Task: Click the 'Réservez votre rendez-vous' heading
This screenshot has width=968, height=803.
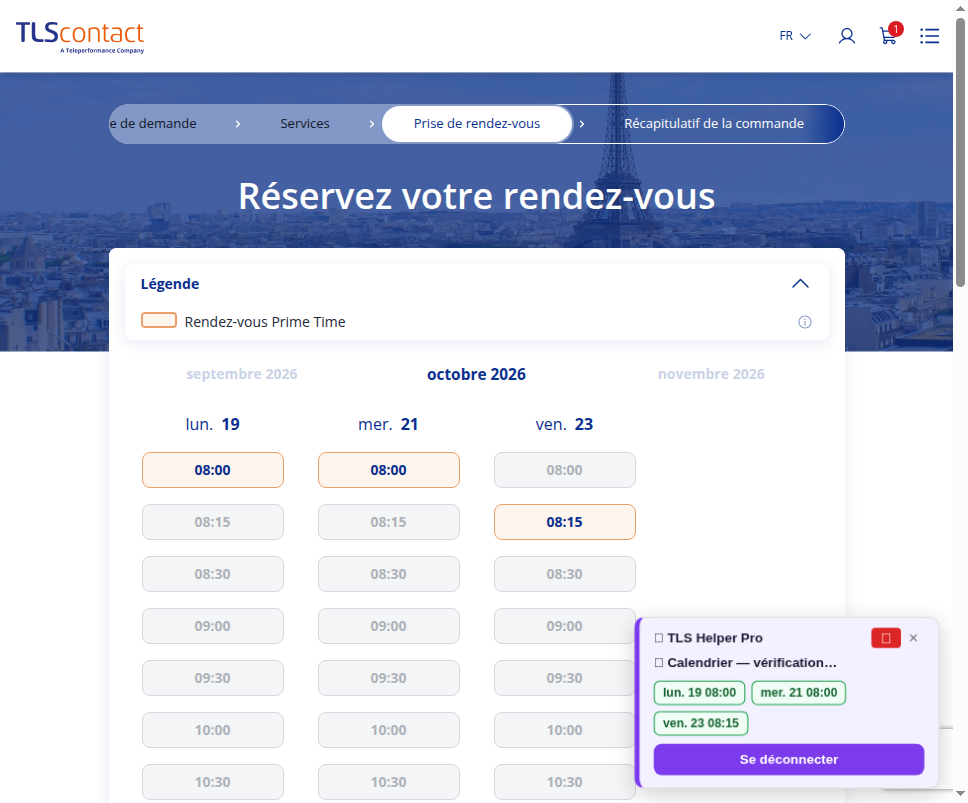Action: click(x=477, y=196)
